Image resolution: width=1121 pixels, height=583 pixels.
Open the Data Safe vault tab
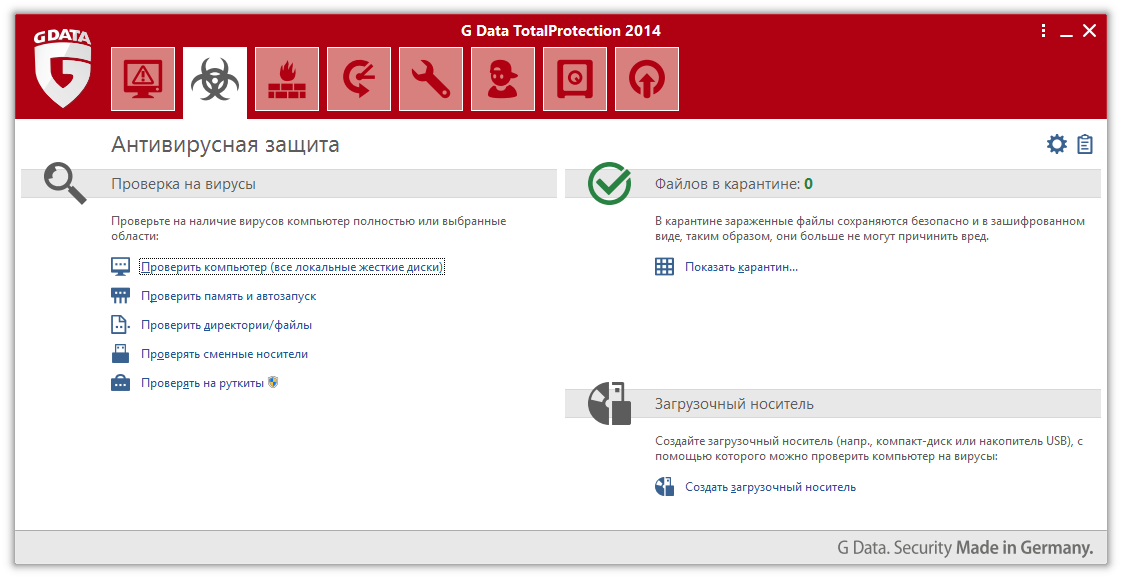[575, 79]
